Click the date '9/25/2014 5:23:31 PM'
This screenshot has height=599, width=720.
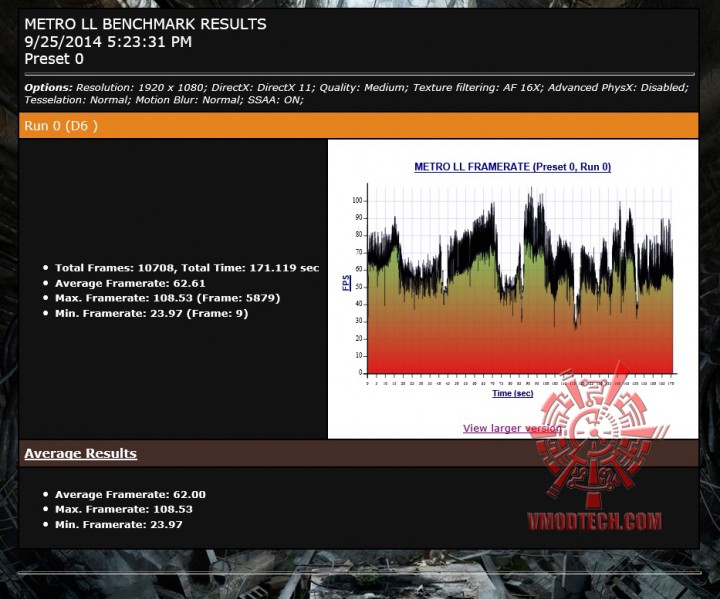point(108,42)
